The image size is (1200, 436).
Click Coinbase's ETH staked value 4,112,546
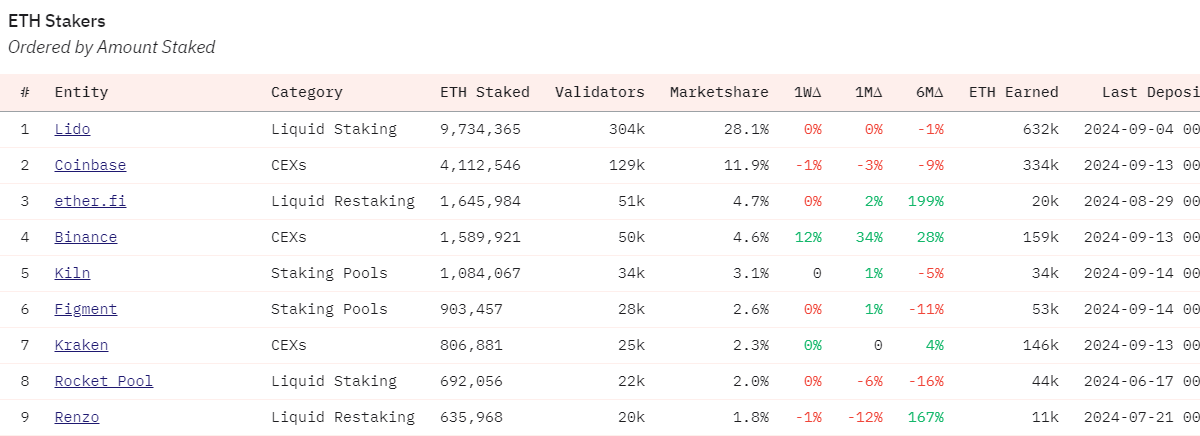(x=480, y=165)
